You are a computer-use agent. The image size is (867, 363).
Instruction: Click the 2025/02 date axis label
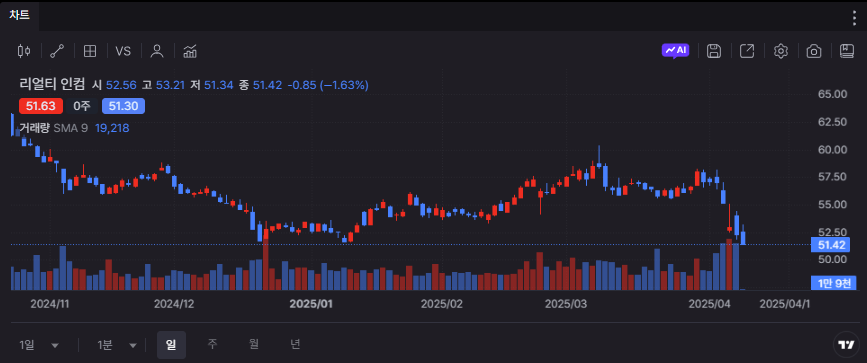pos(441,304)
